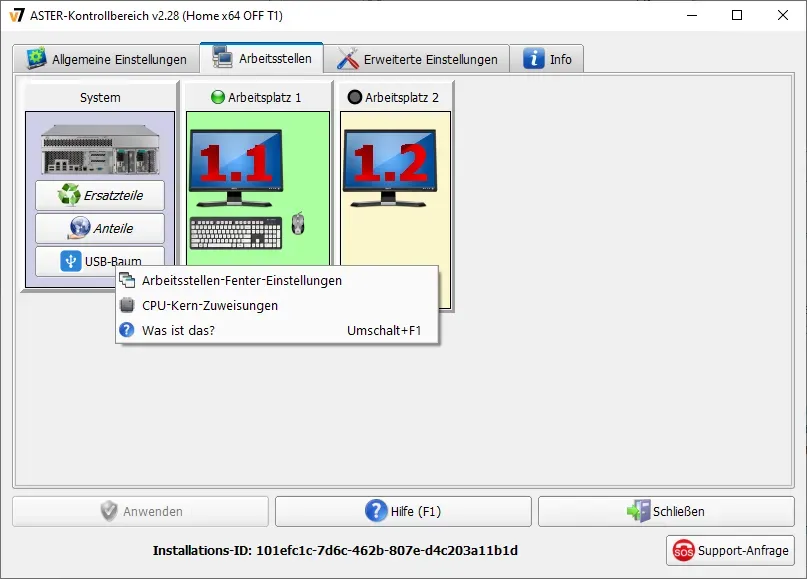807x579 pixels.
Task: Select the keyboard icon in Arbeitsplatz 1
Action: point(236,232)
